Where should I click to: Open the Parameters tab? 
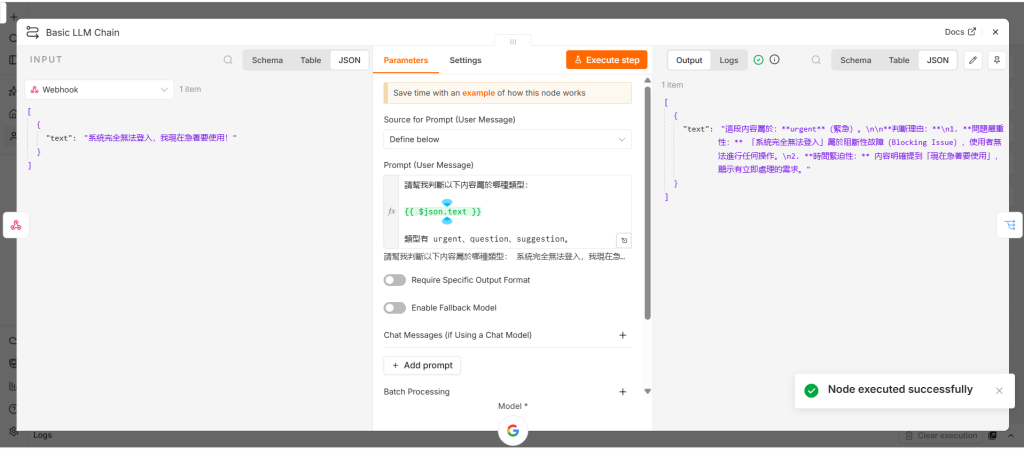tap(406, 60)
